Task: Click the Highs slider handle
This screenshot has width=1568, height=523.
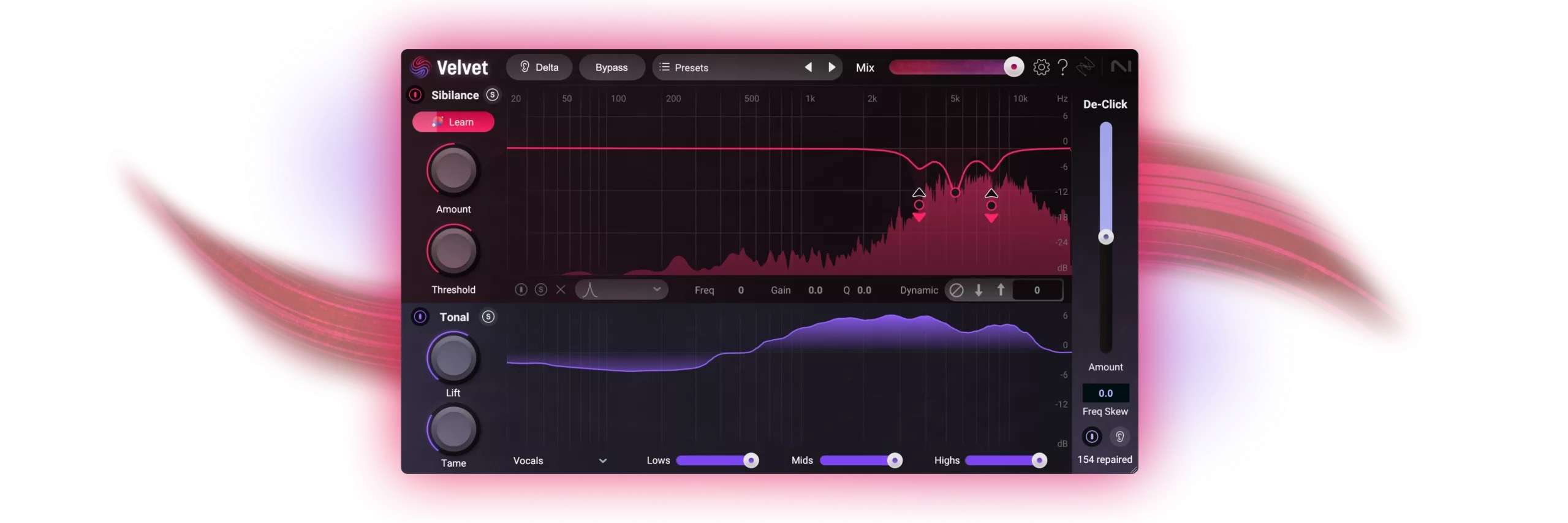Action: 1039,460
